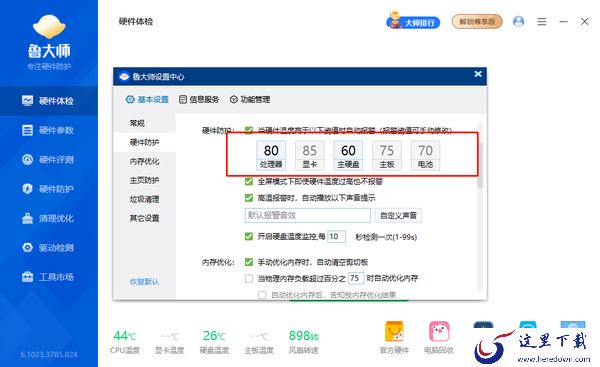Click the 处理器 threshold box showing 80
The image size is (600, 367).
point(271,155)
